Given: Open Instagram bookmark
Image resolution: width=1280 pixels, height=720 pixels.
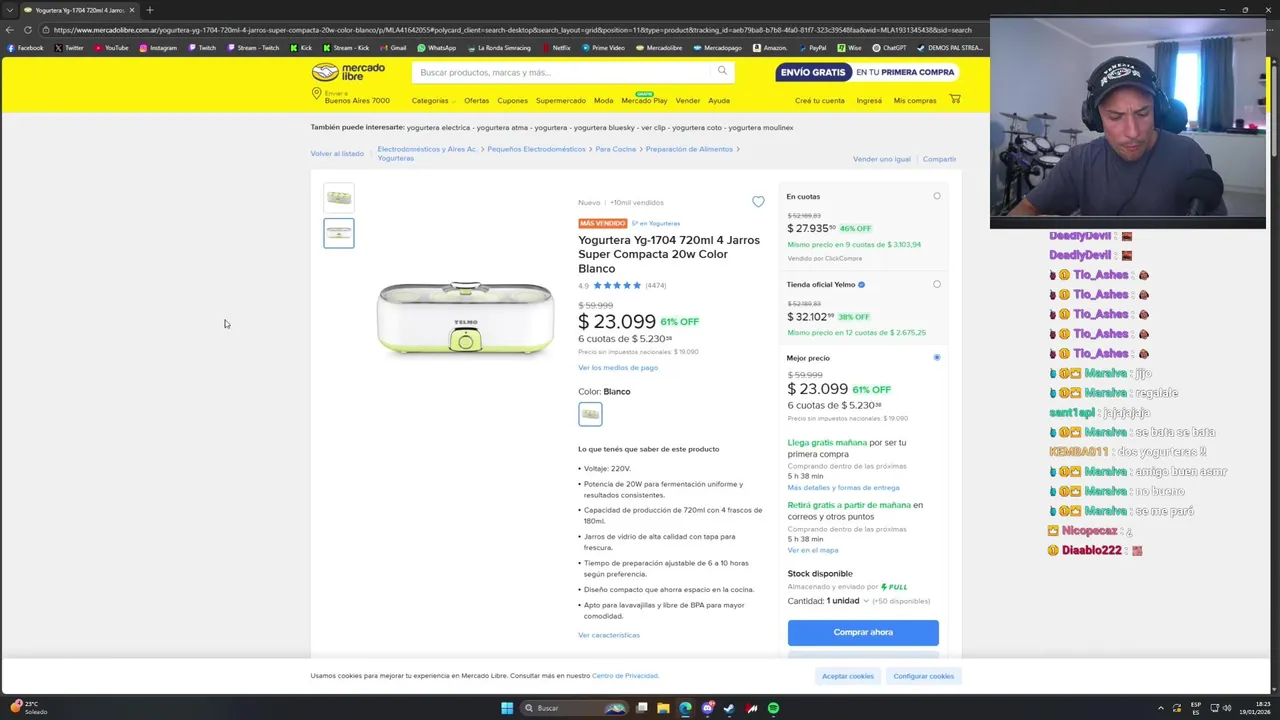Looking at the screenshot, I should point(158,47).
